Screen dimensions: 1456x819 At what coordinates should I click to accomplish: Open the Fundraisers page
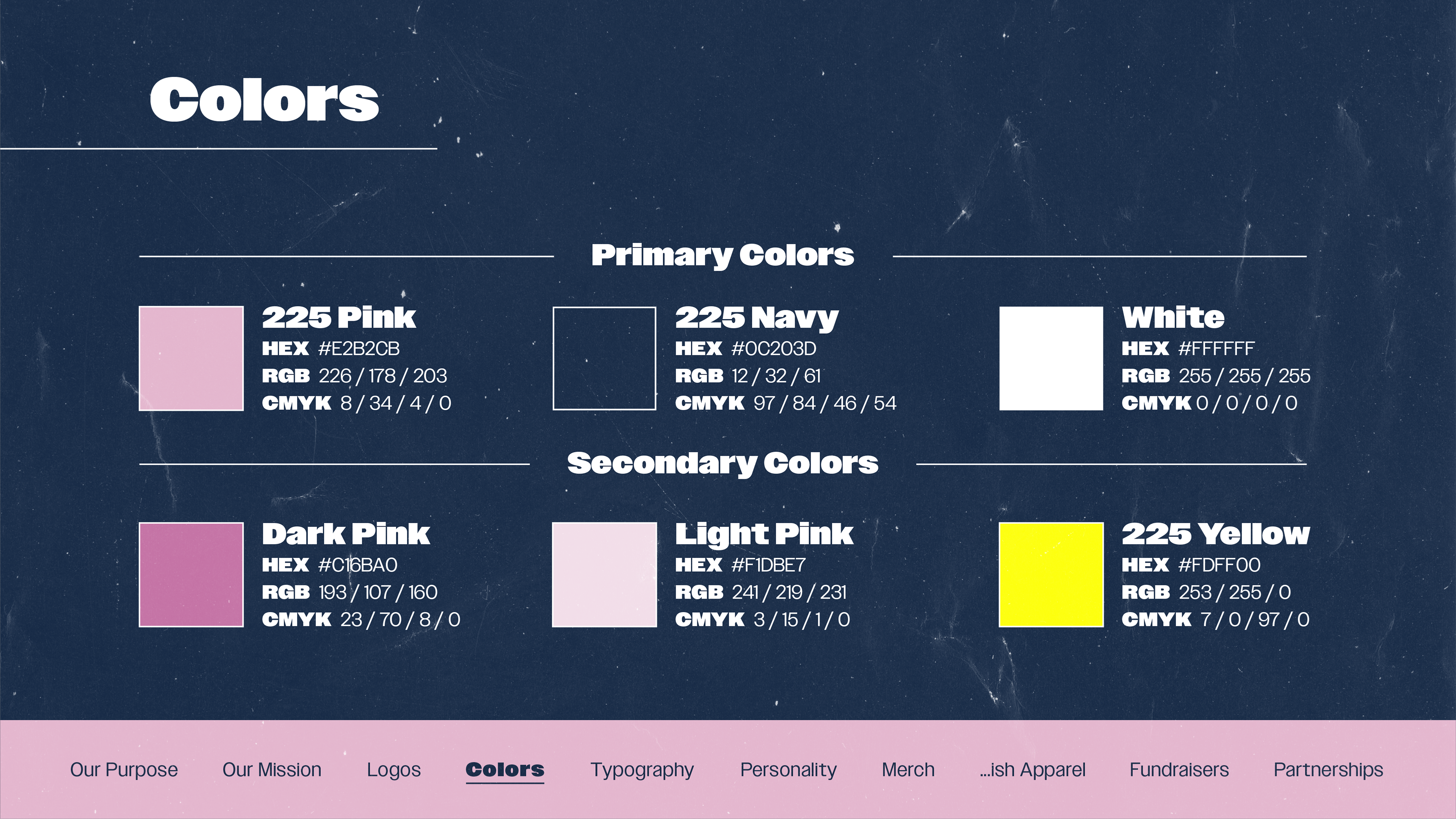click(1179, 769)
